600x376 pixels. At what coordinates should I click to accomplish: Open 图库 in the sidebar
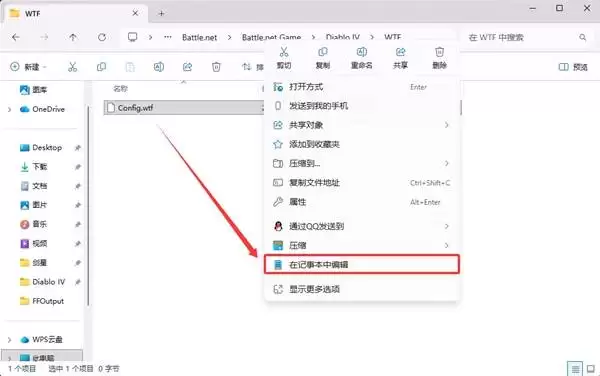pos(33,90)
